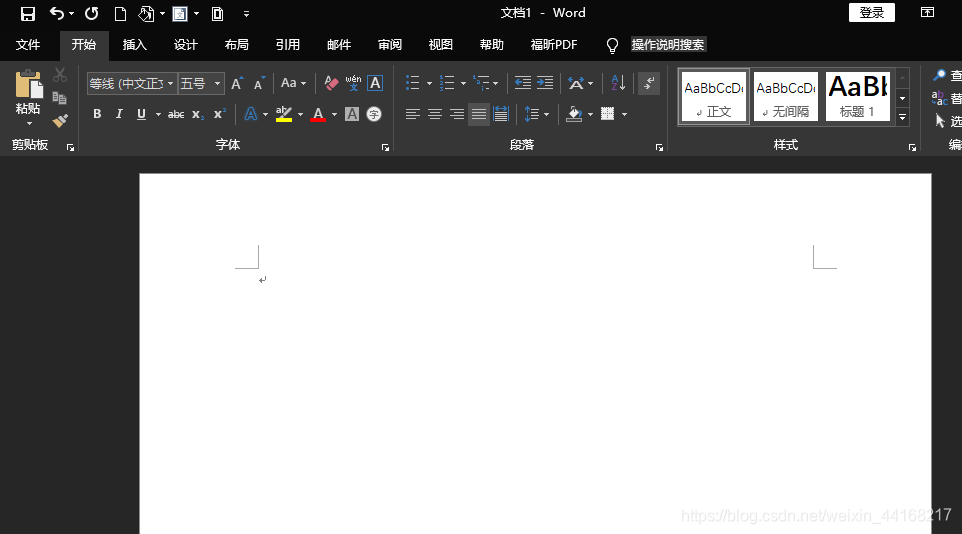The height and width of the screenshot is (534, 962).
Task: Align text left
Action: pyautogui.click(x=412, y=114)
